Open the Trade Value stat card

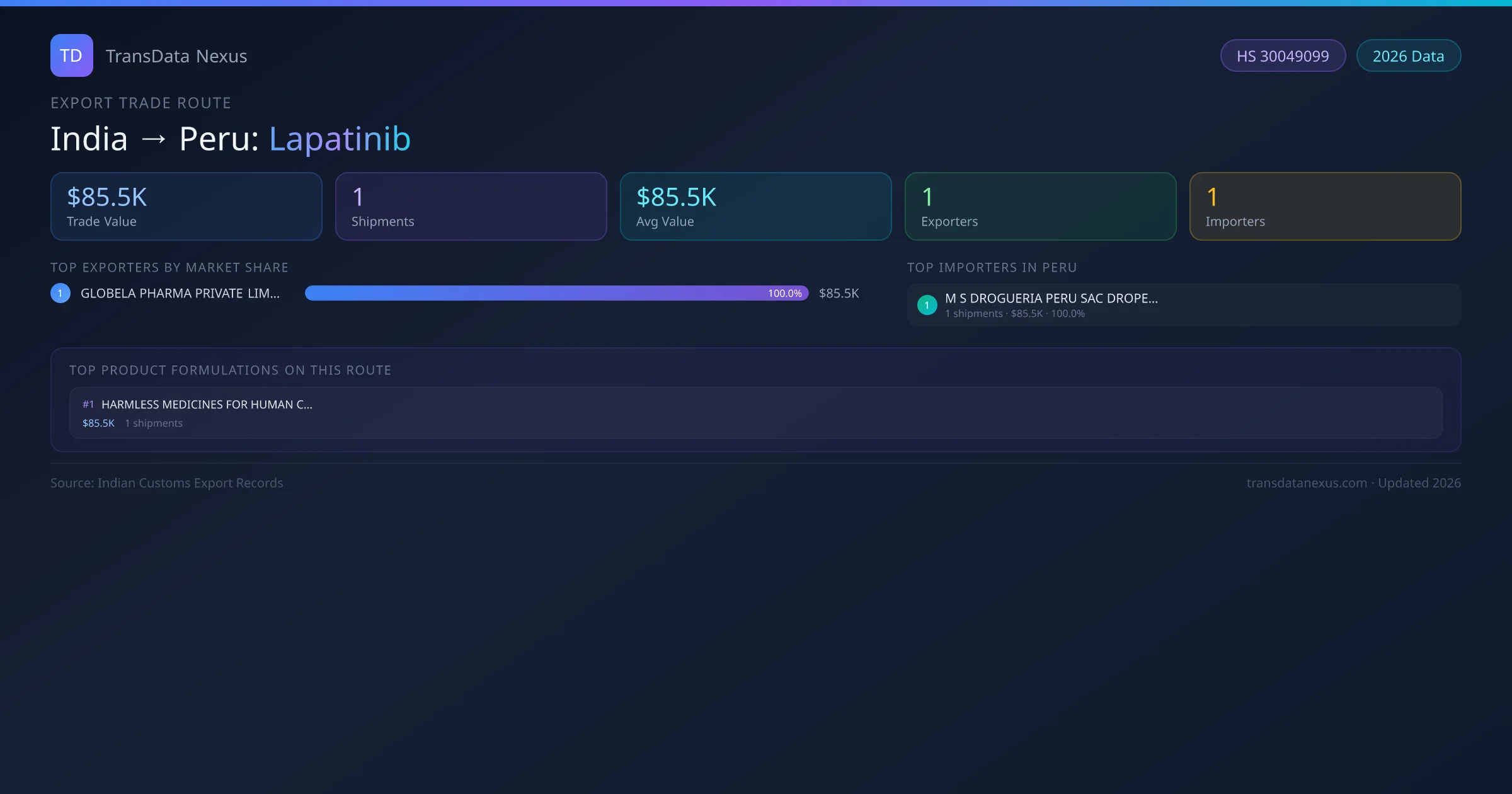[x=186, y=207]
